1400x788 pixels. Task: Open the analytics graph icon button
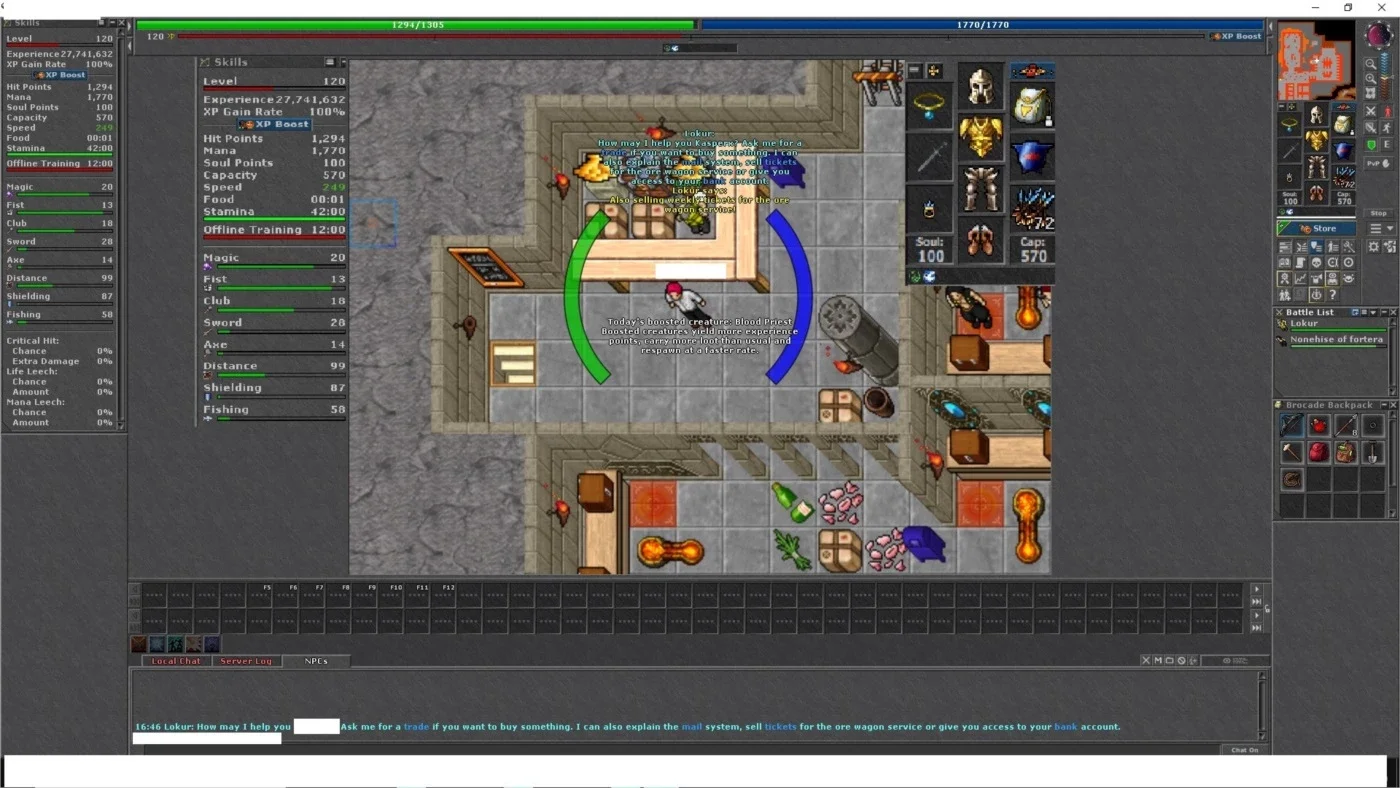(1300, 279)
